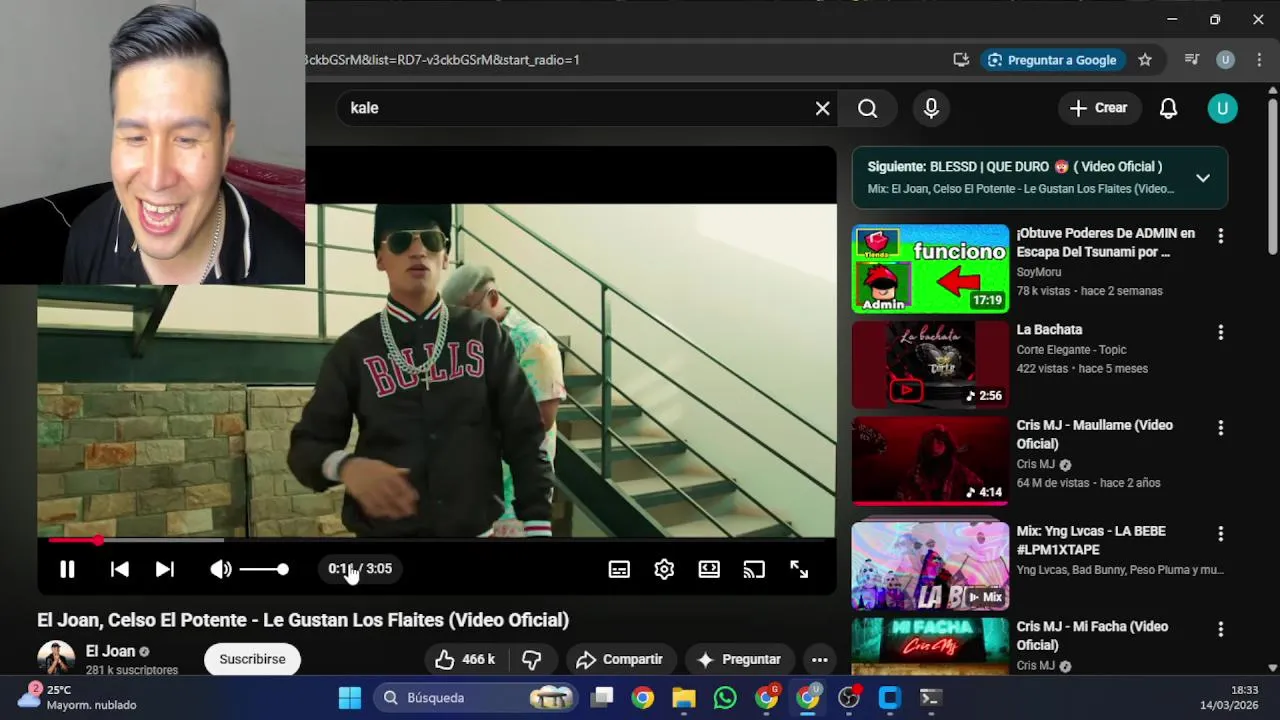Image resolution: width=1280 pixels, height=720 pixels.
Task: Open the taskbar clock showing 18:33
Action: pos(1229,697)
